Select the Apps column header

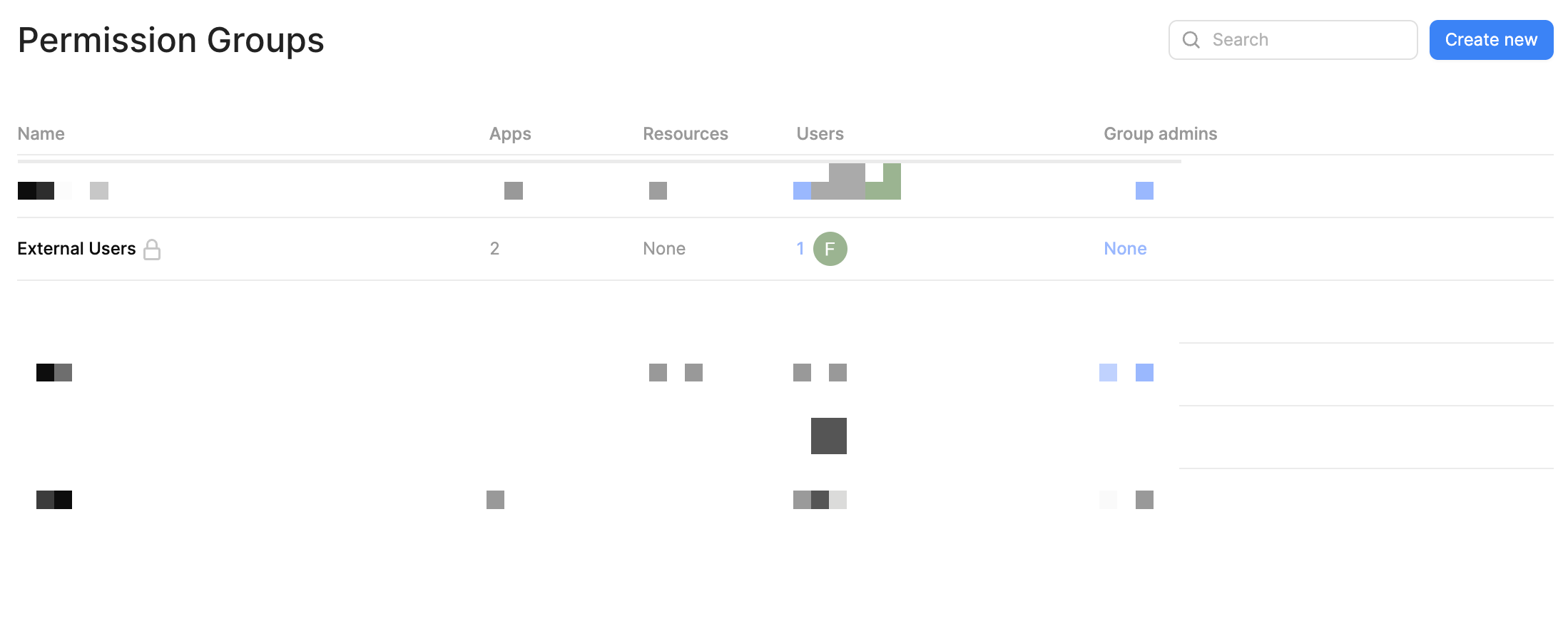click(509, 134)
